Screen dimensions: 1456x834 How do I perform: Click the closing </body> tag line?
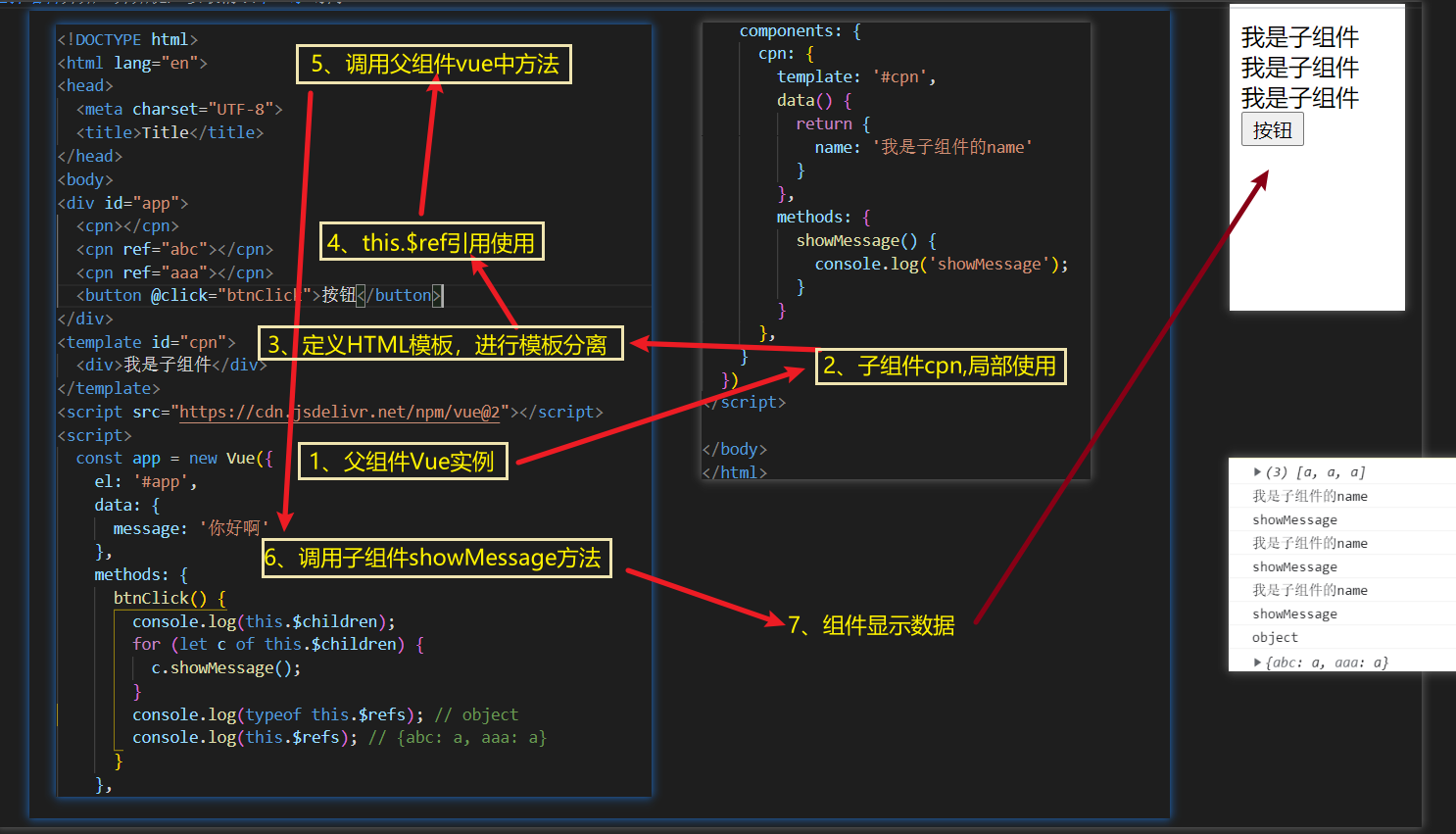pos(735,449)
